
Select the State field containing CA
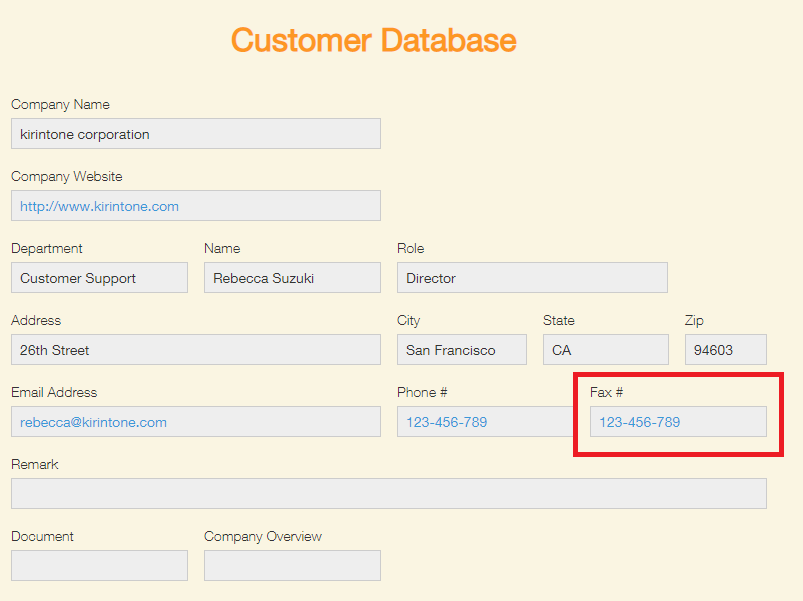[605, 350]
